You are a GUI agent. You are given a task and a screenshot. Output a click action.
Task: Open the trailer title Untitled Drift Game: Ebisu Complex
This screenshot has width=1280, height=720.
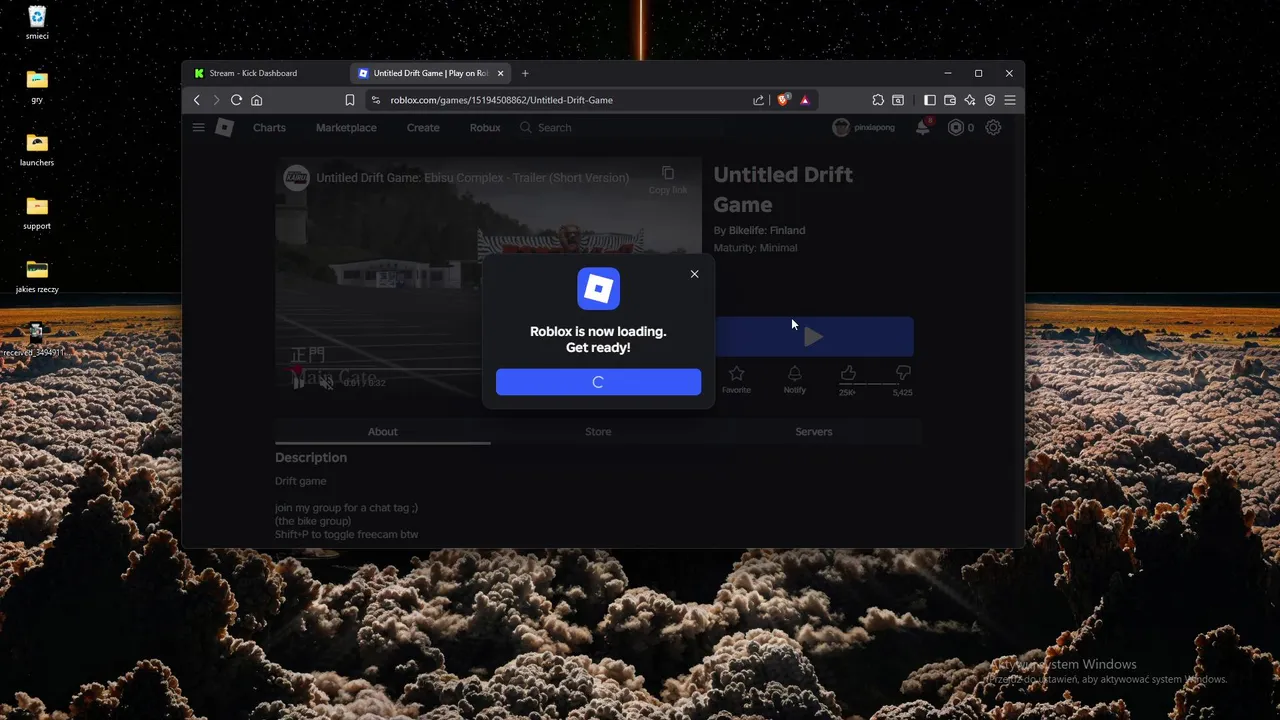[x=473, y=178]
